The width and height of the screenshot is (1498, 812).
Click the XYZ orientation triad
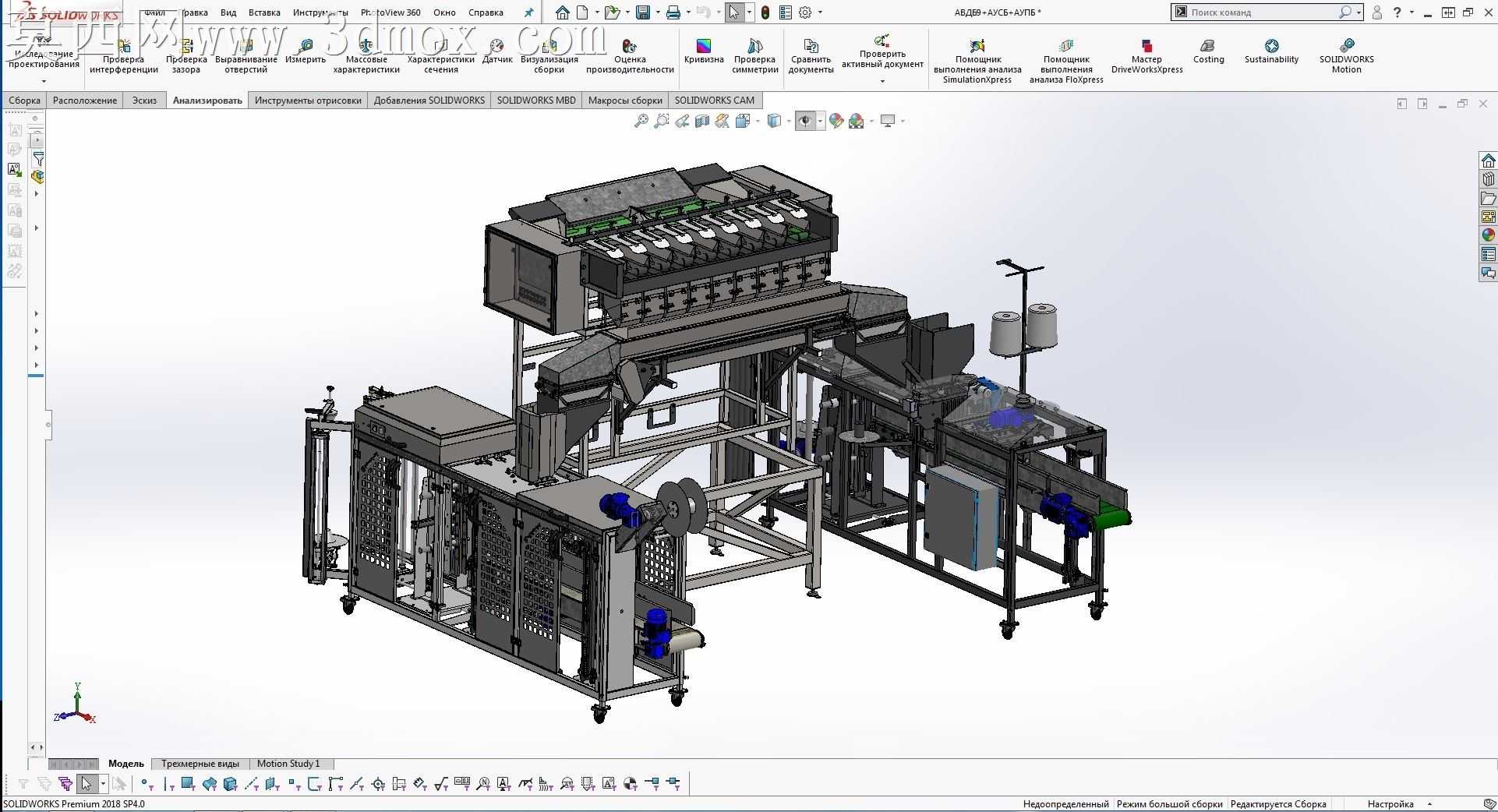tap(75, 704)
